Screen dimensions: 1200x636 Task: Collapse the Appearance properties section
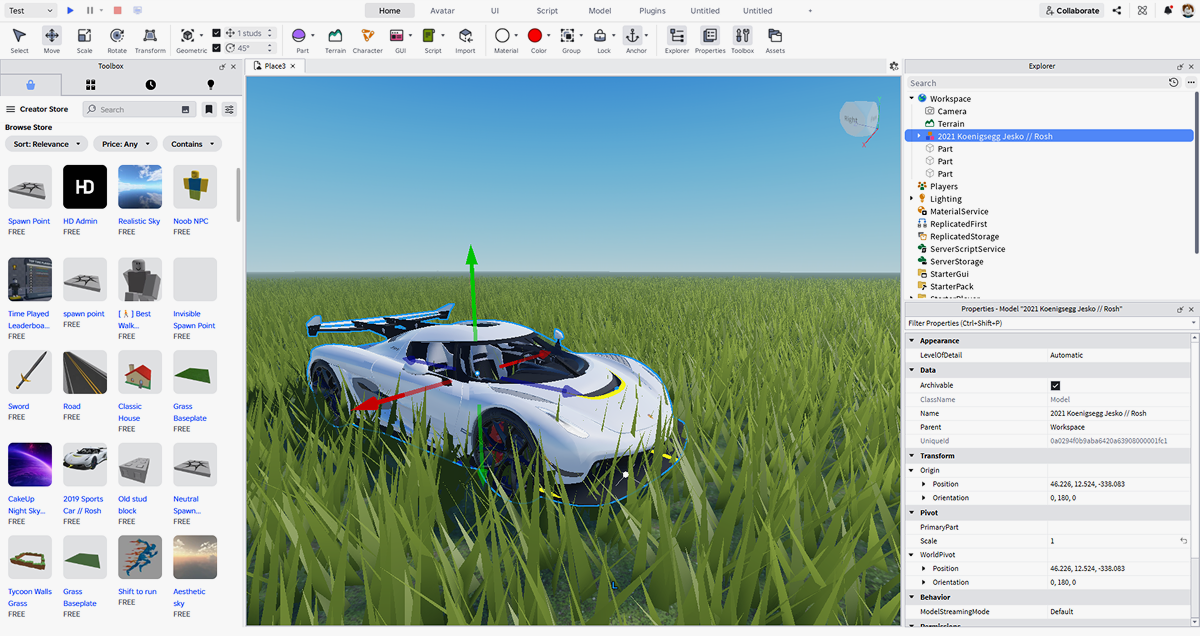(x=911, y=341)
